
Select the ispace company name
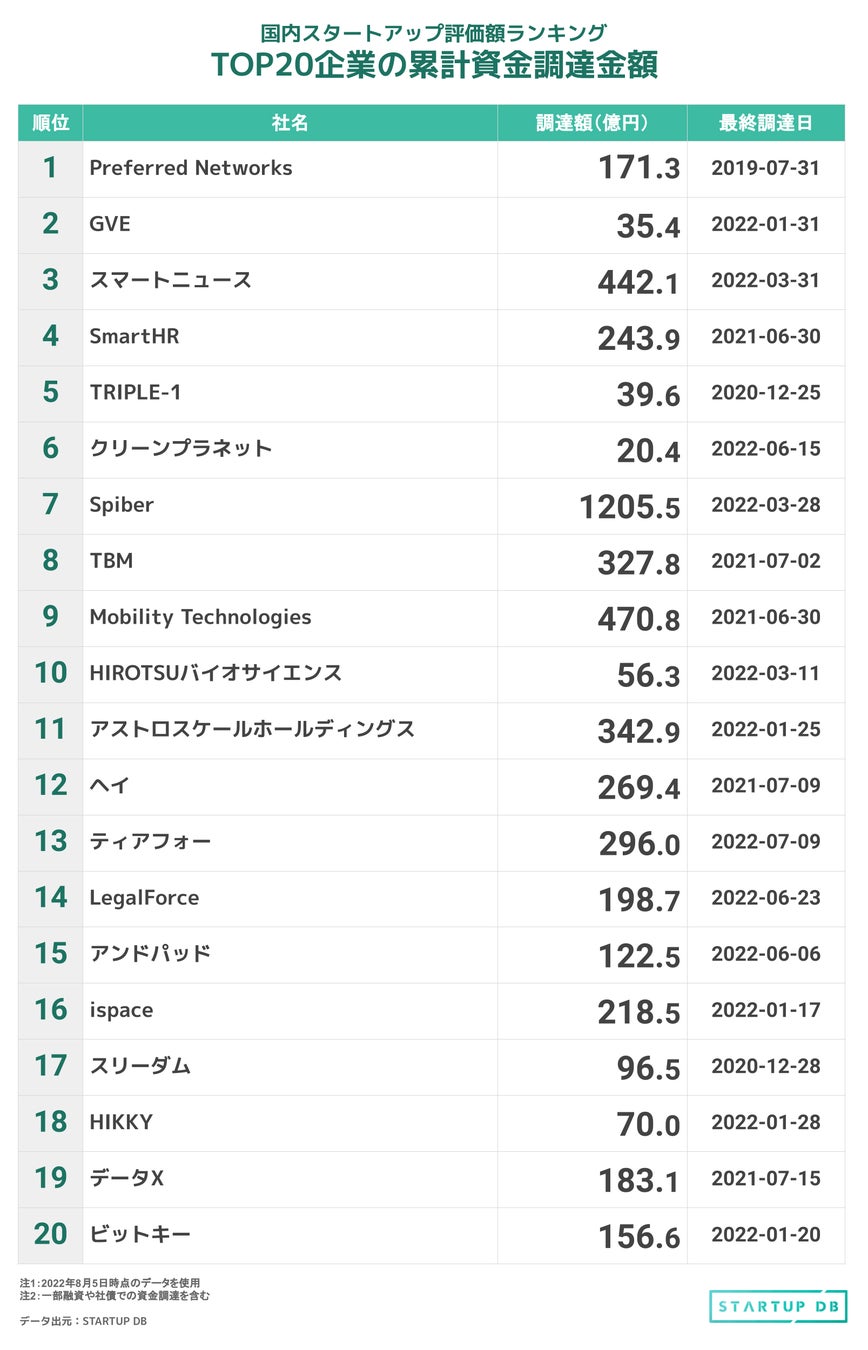pyautogui.click(x=121, y=1010)
